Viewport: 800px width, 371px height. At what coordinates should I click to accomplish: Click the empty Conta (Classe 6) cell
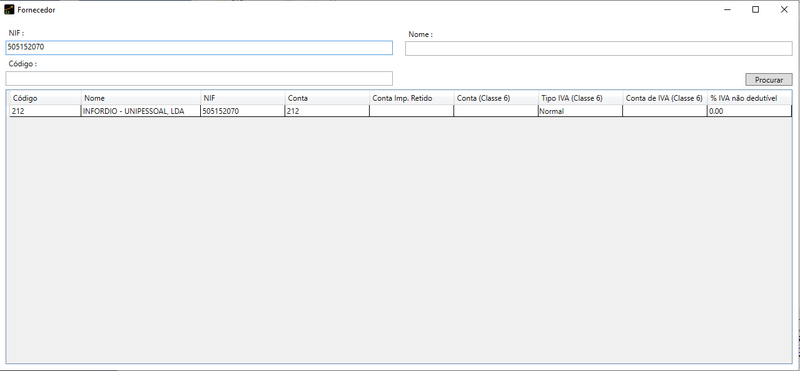[496, 111]
